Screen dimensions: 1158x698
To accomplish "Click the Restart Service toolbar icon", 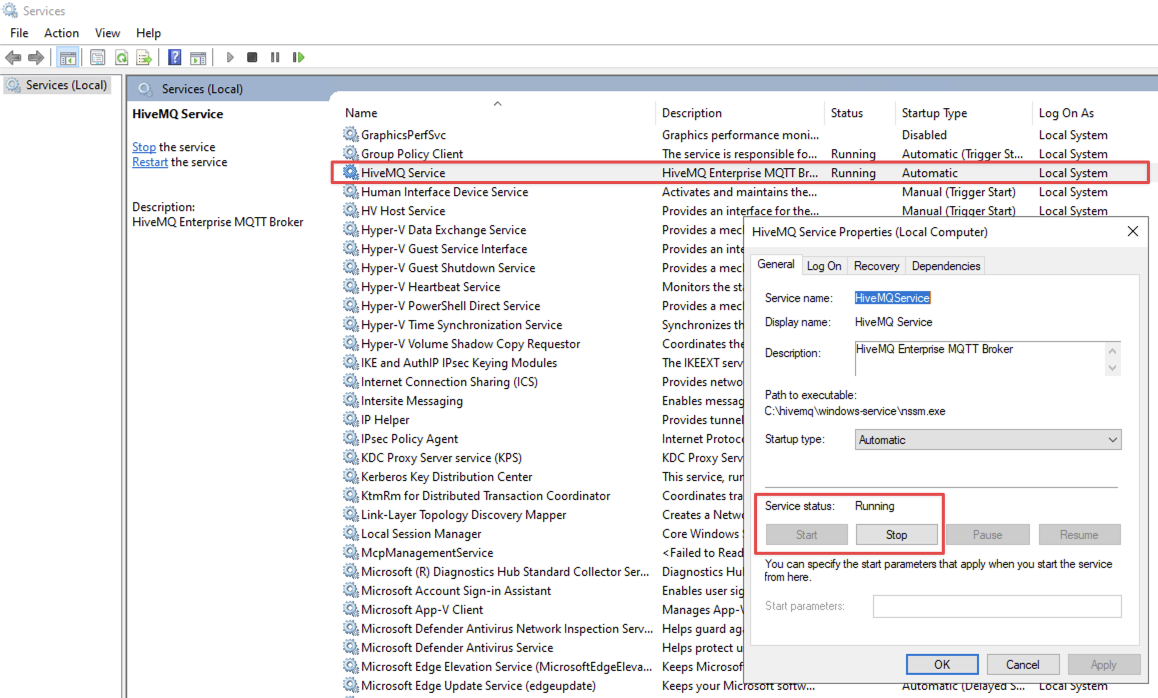I will click(298, 58).
